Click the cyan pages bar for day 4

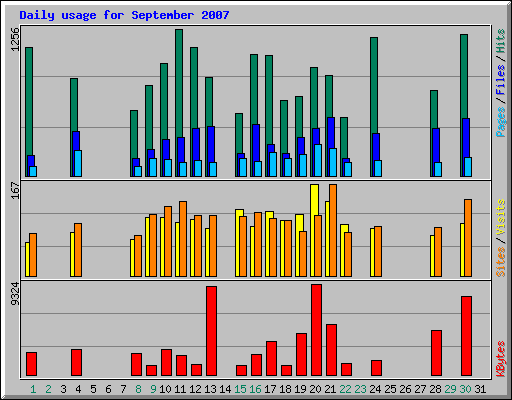click(78, 163)
